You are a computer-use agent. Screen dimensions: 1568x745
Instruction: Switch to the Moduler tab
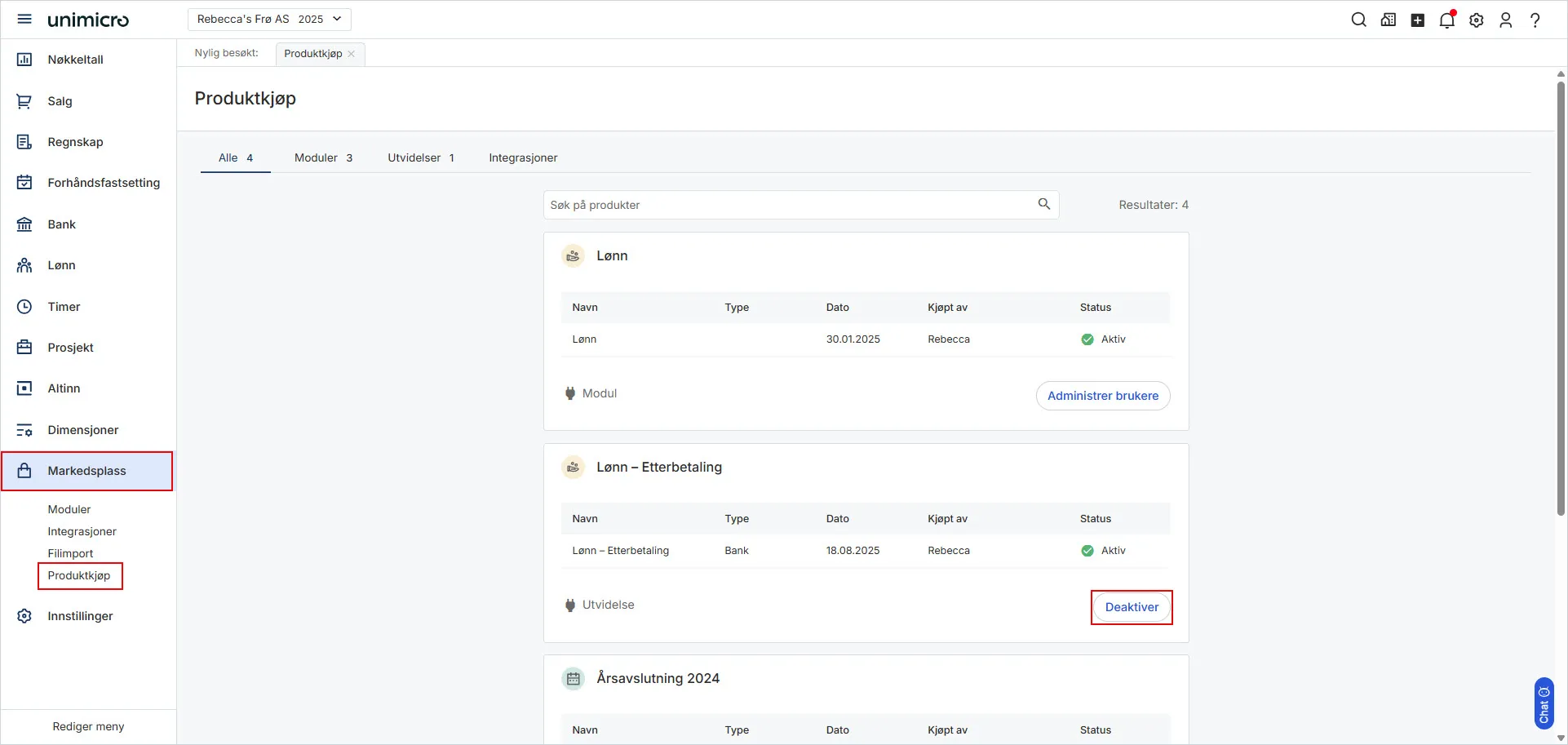[323, 157]
